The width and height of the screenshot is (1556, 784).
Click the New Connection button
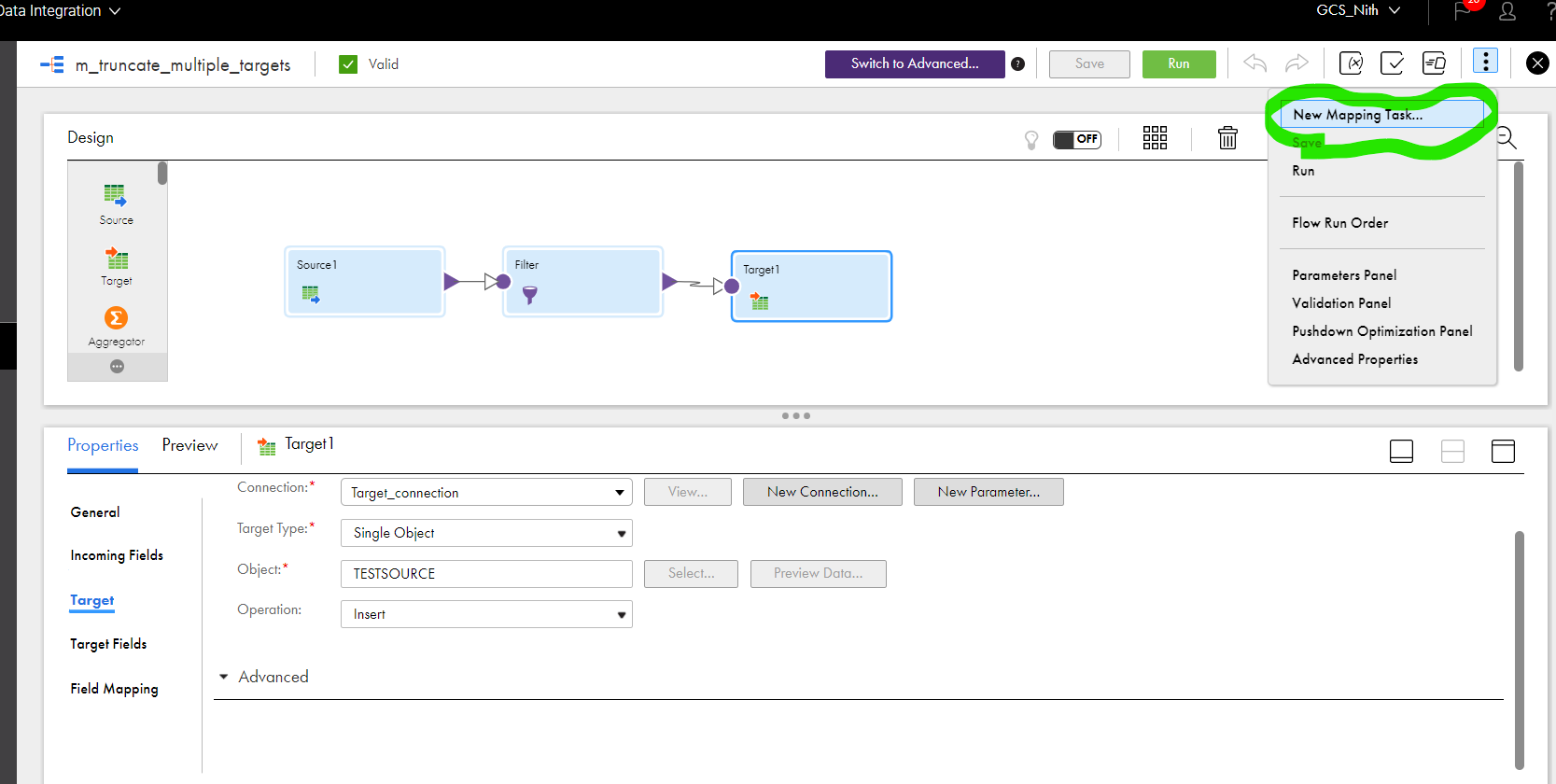pyautogui.click(x=822, y=492)
